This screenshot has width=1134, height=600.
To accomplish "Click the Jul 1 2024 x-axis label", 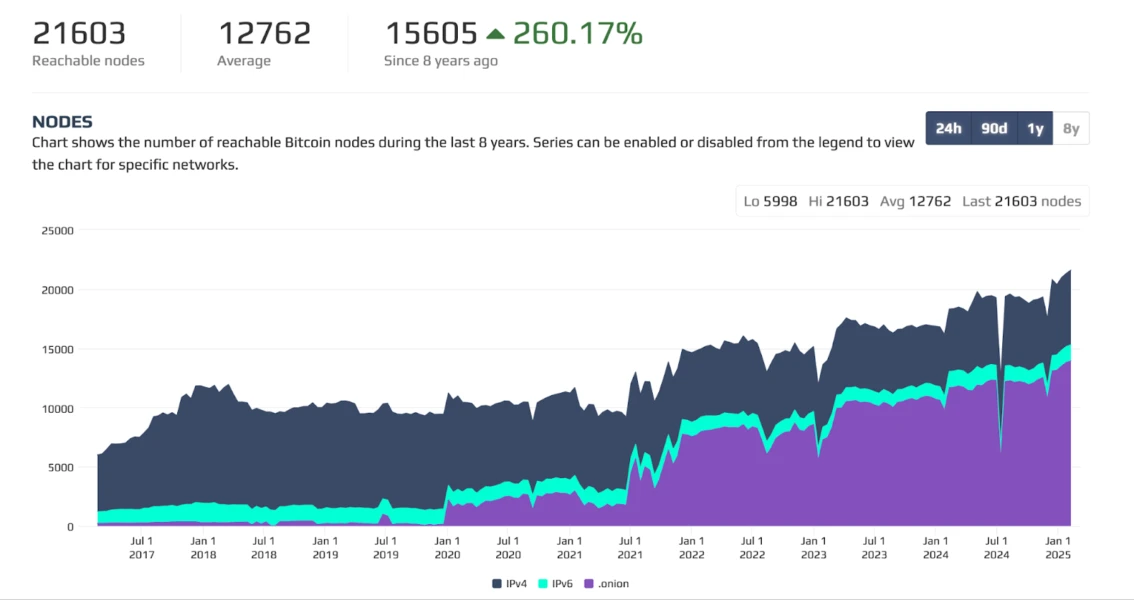I will click(996, 548).
